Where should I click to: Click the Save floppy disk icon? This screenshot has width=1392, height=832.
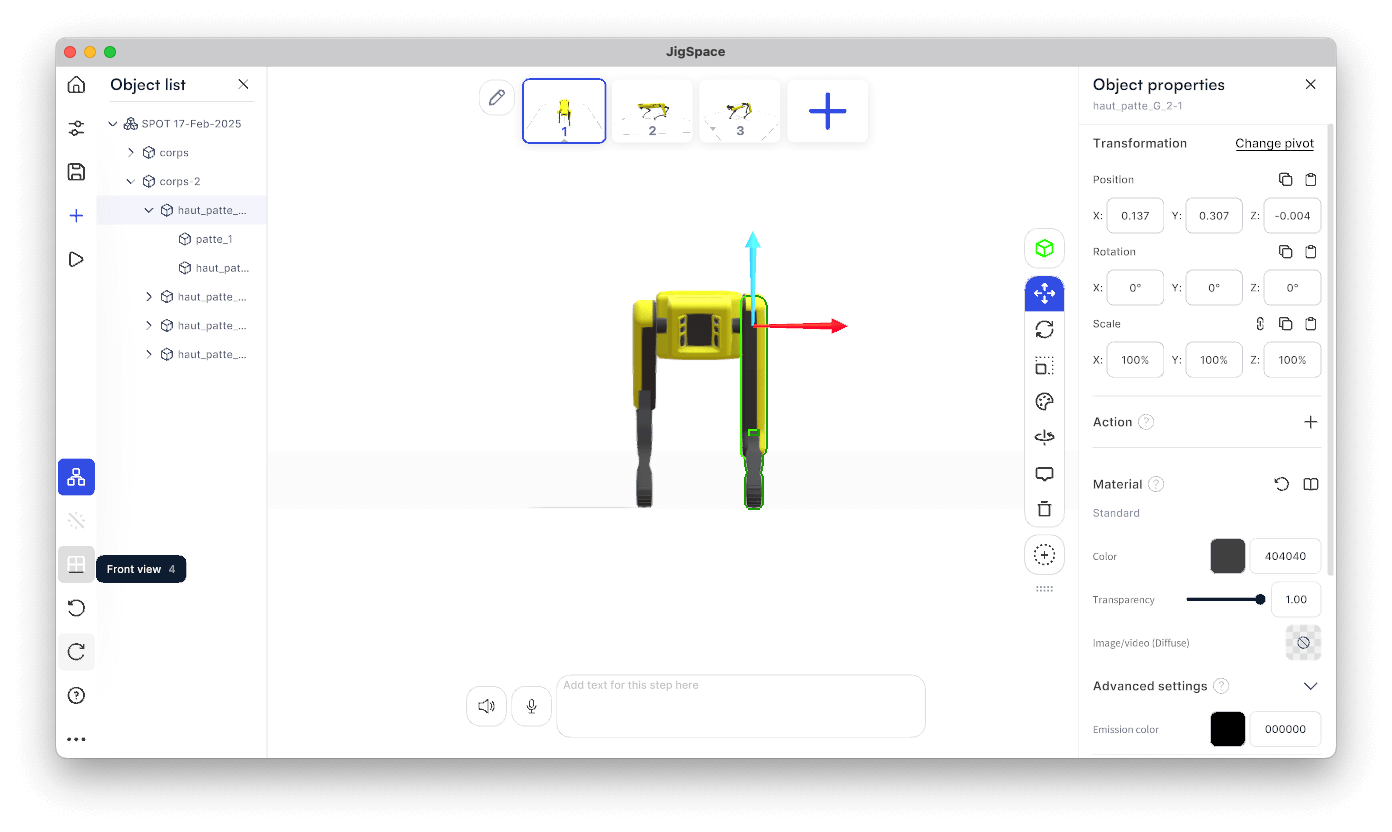point(76,172)
